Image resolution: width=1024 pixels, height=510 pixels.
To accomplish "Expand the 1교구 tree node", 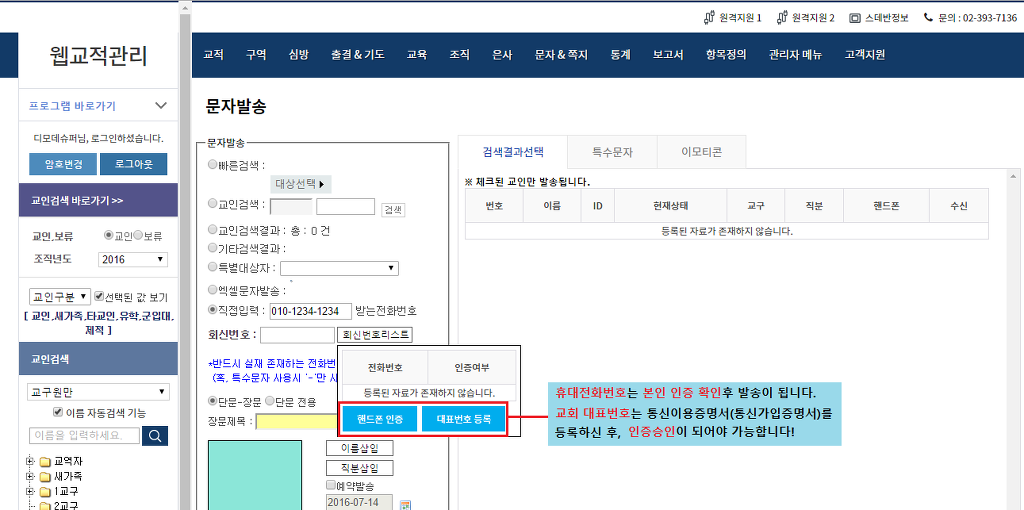I will pos(29,491).
